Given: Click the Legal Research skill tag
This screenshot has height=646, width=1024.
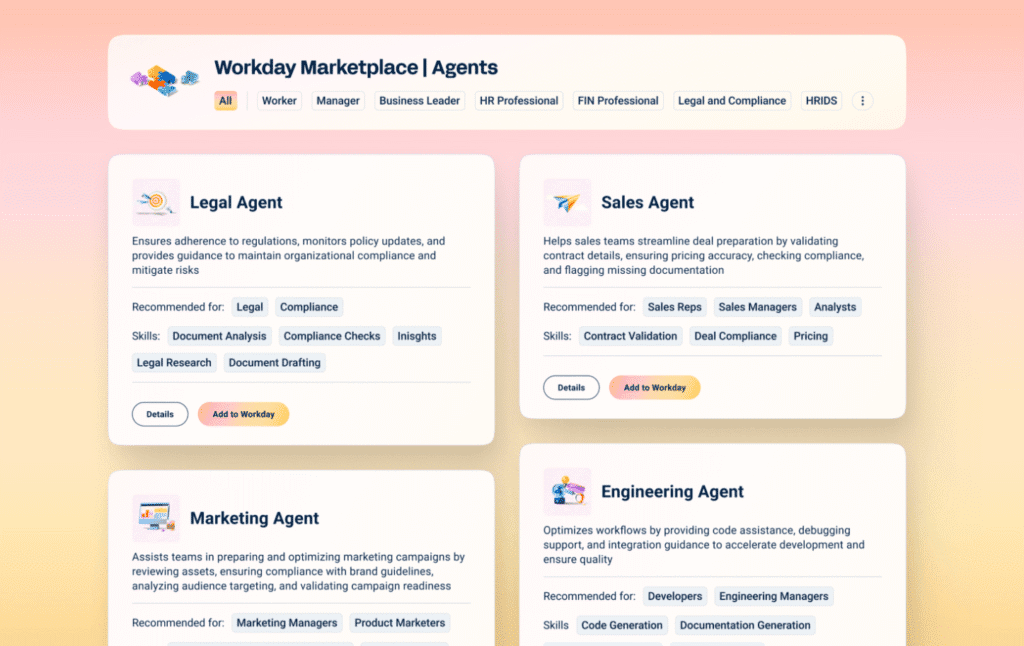Looking at the screenshot, I should [x=174, y=363].
